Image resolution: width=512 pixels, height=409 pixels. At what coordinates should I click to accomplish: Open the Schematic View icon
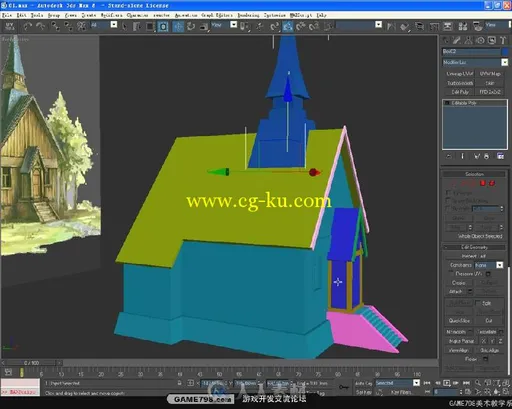click(447, 26)
